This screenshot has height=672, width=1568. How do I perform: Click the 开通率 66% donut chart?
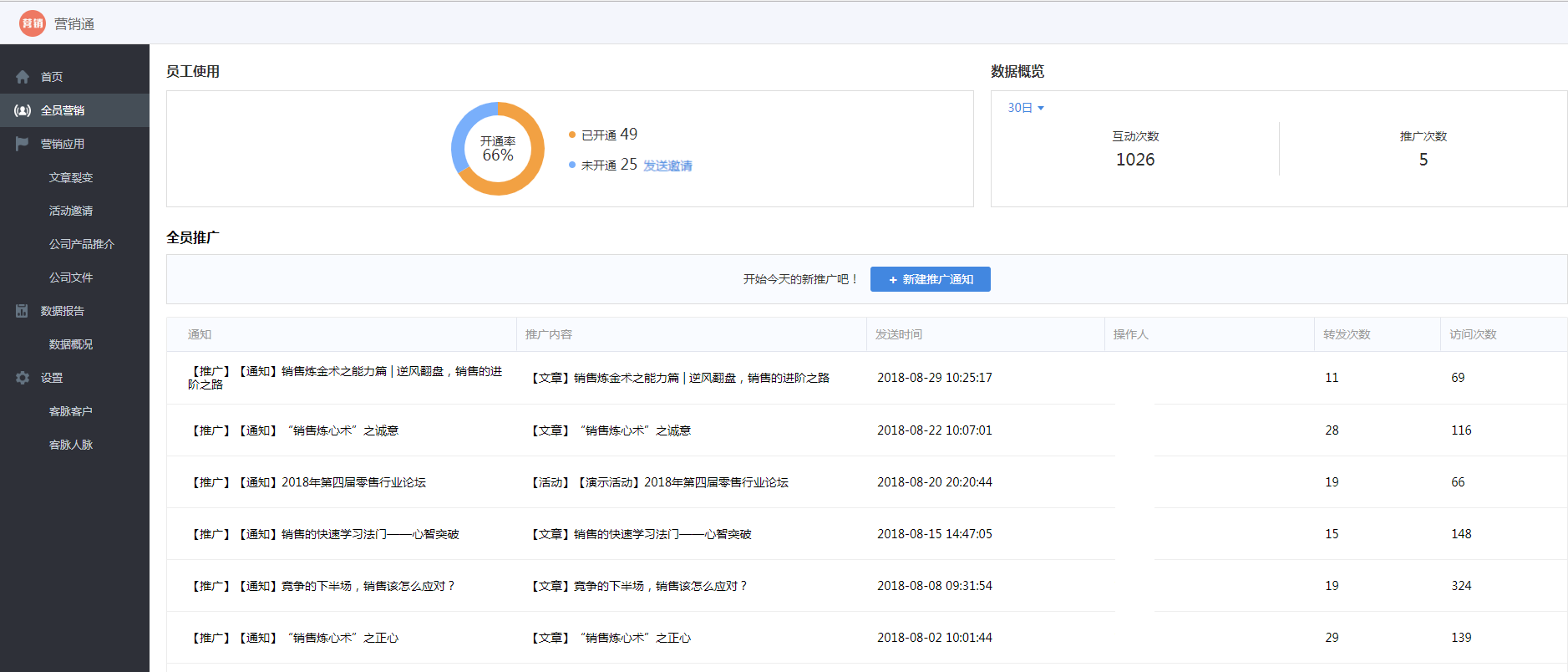pyautogui.click(x=498, y=149)
